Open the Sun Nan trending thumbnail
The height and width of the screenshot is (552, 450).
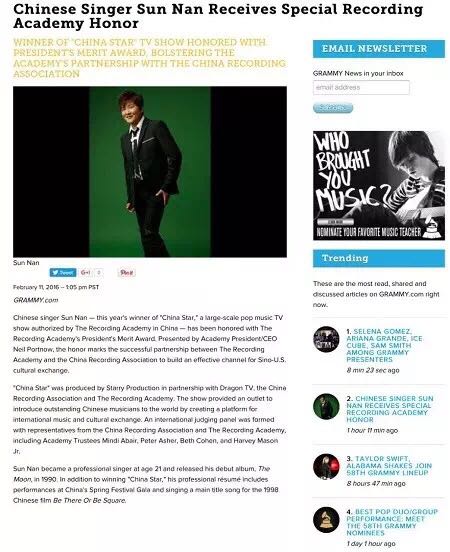[x=326, y=406]
